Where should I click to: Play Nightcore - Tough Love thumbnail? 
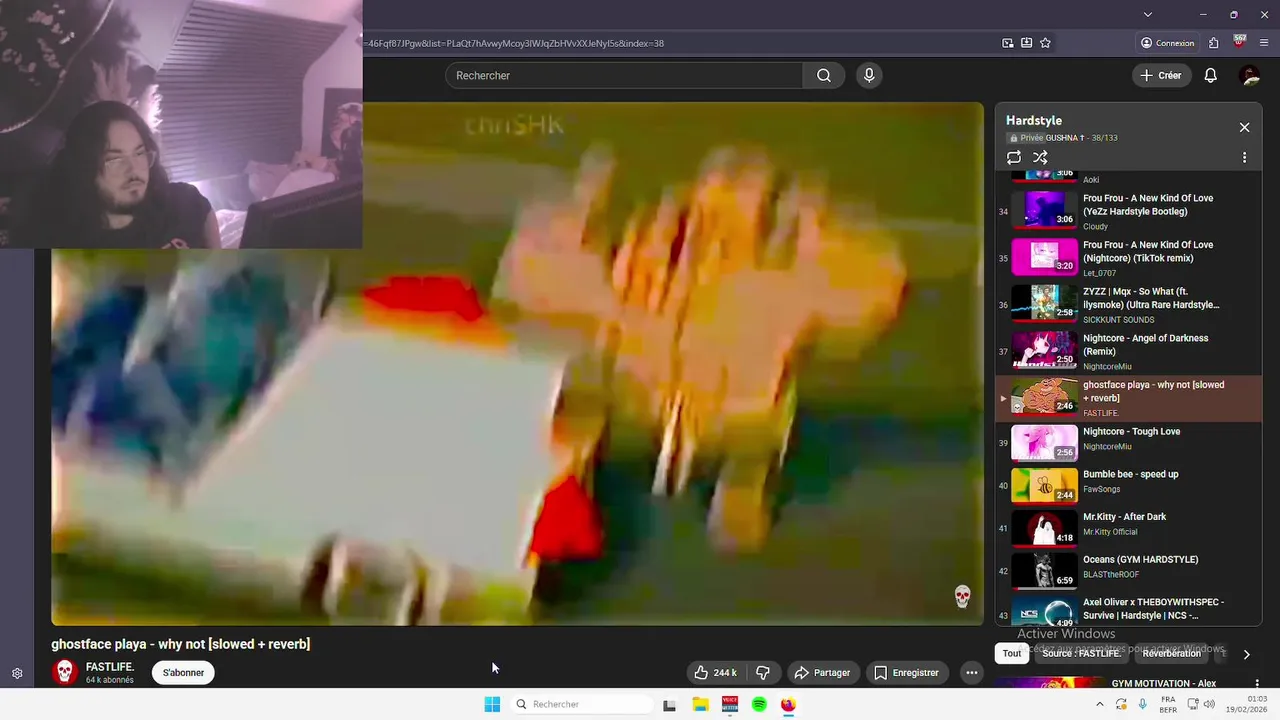(1044, 443)
